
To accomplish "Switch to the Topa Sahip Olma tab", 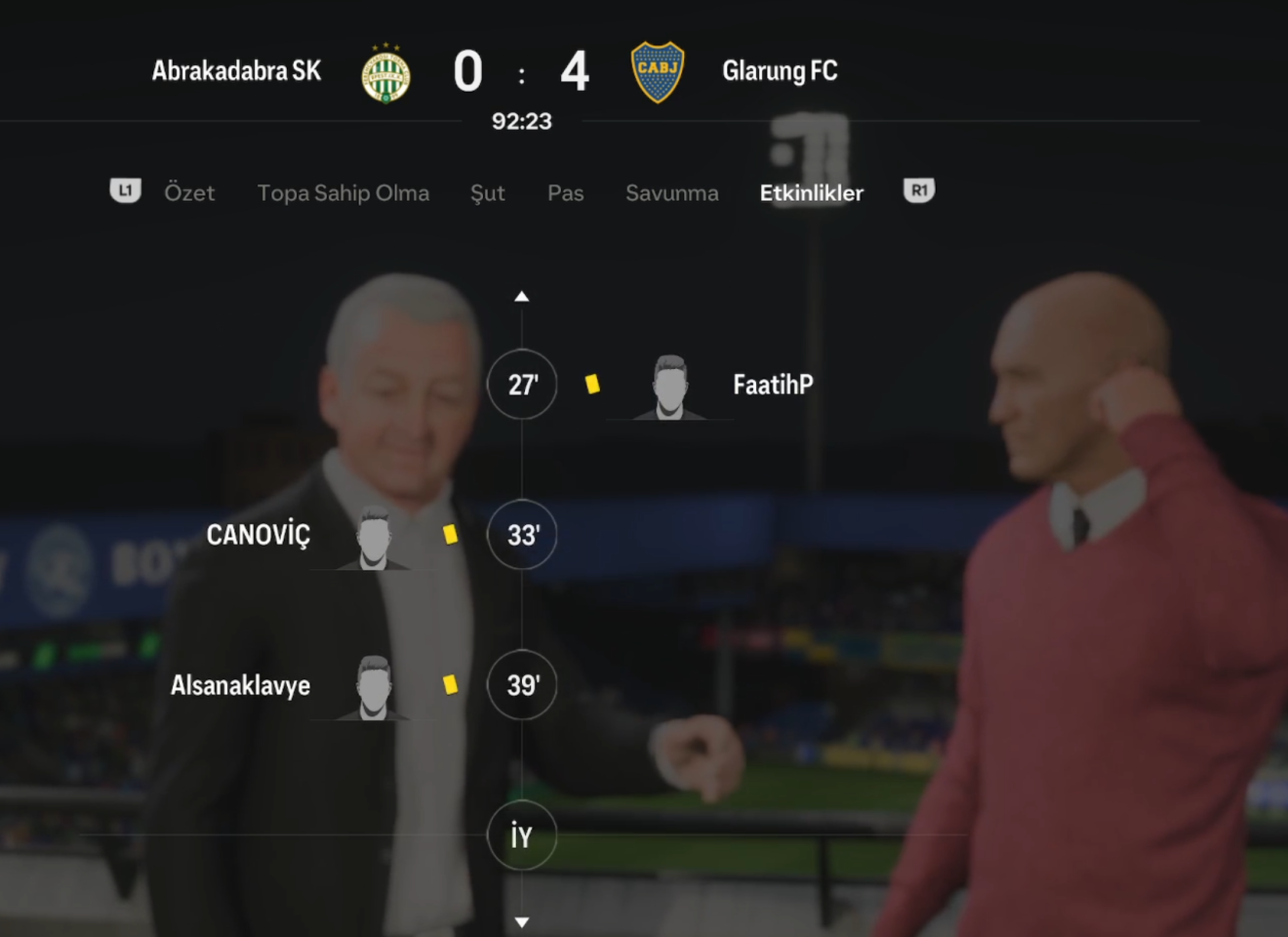I will (343, 193).
